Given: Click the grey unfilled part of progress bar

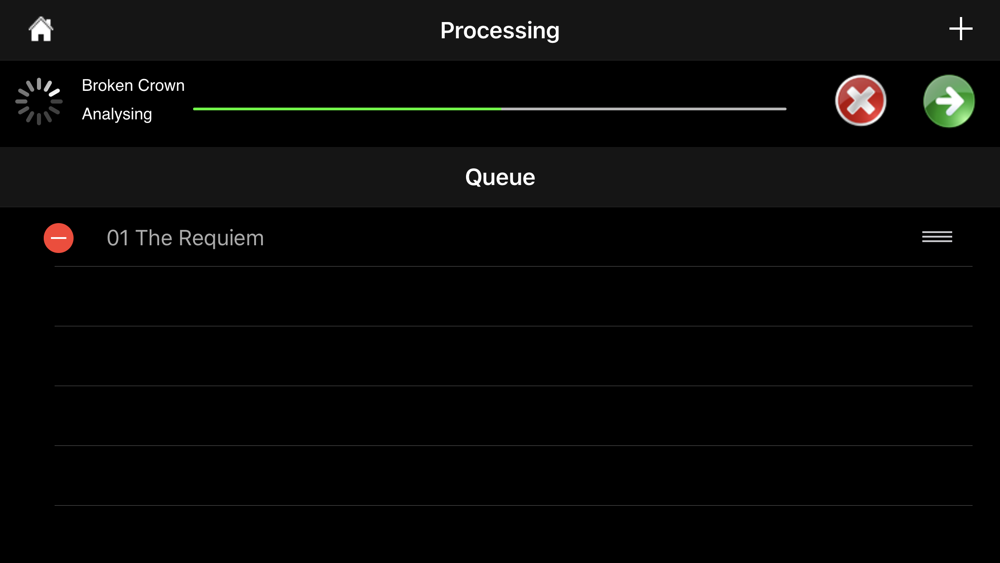Looking at the screenshot, I should point(643,109).
